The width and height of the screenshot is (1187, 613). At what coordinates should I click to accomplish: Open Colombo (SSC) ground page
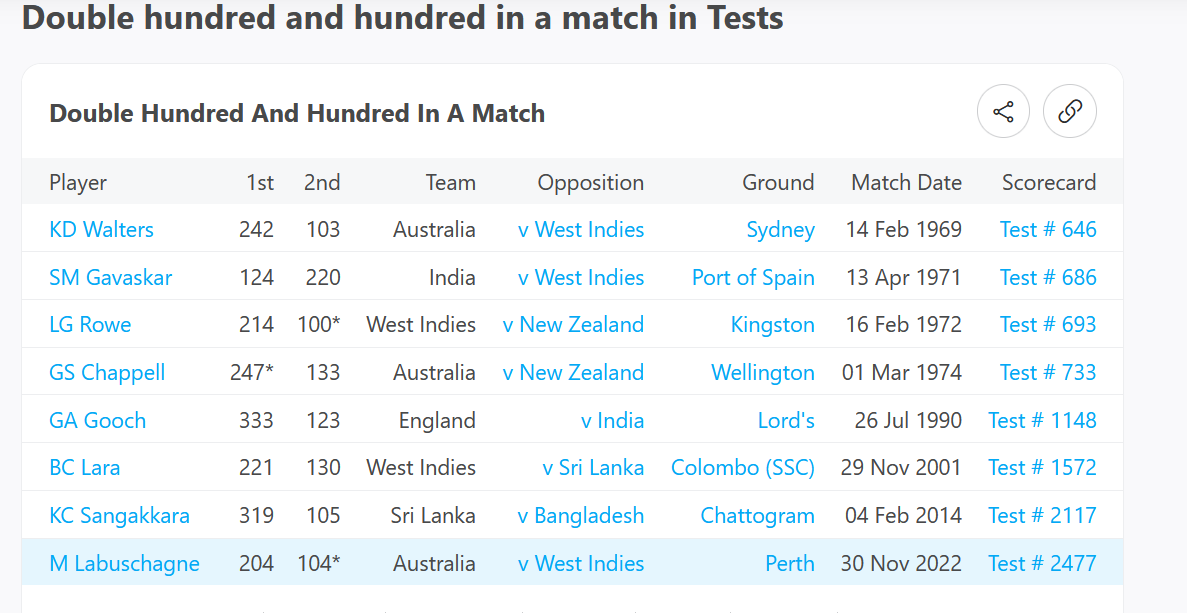click(x=742, y=467)
